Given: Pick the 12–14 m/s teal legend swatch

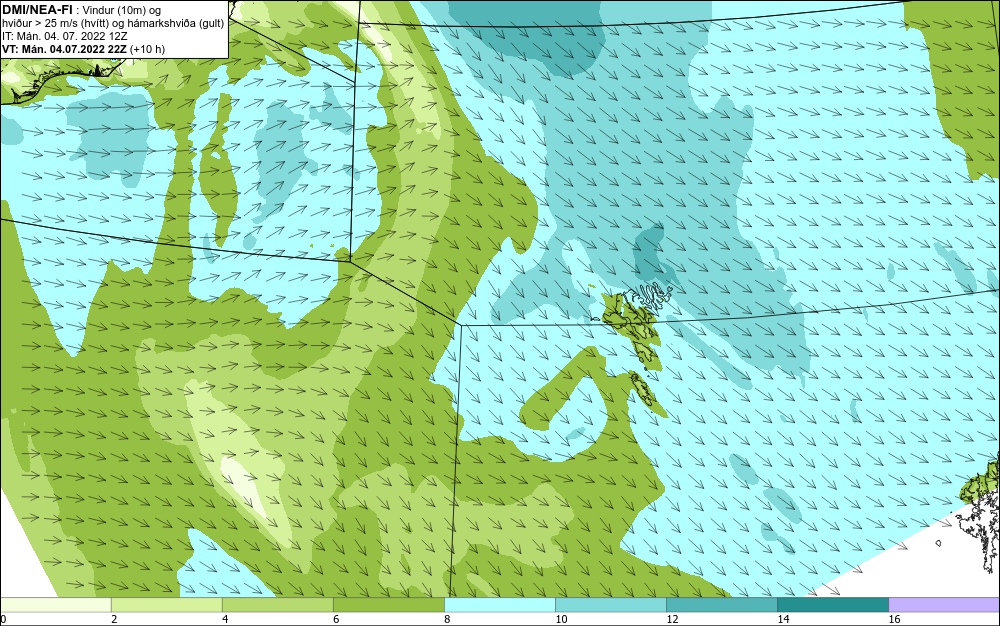Looking at the screenshot, I should pyautogui.click(x=721, y=605).
